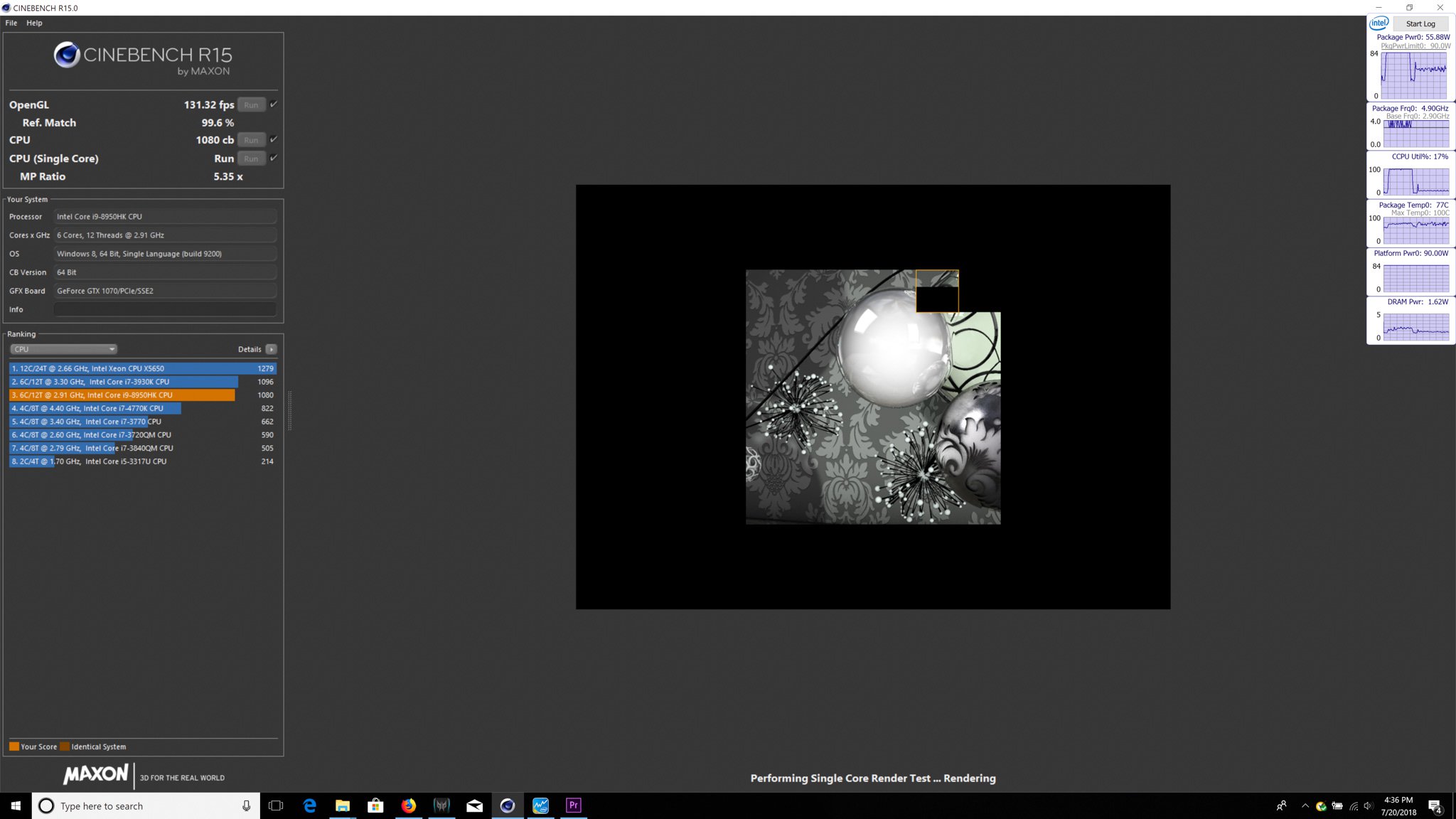The image size is (1456, 819).
Task: Click Start Log in Intel power gadget
Action: tap(1420, 23)
